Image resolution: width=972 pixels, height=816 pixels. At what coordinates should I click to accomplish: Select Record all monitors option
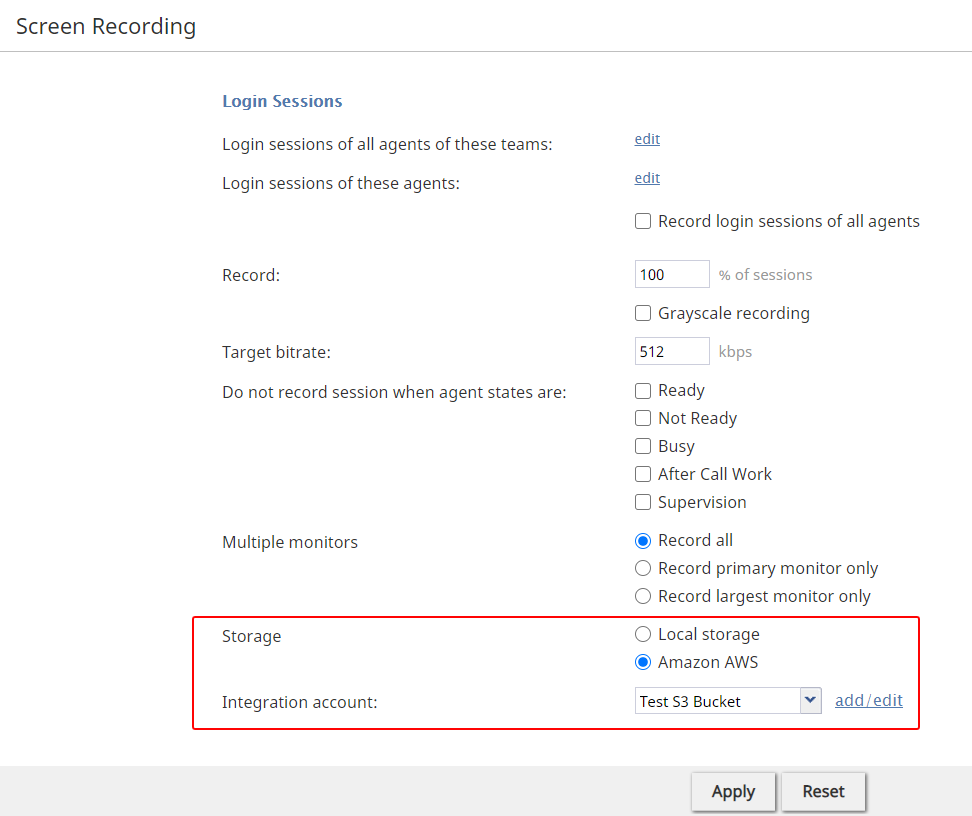pos(643,541)
